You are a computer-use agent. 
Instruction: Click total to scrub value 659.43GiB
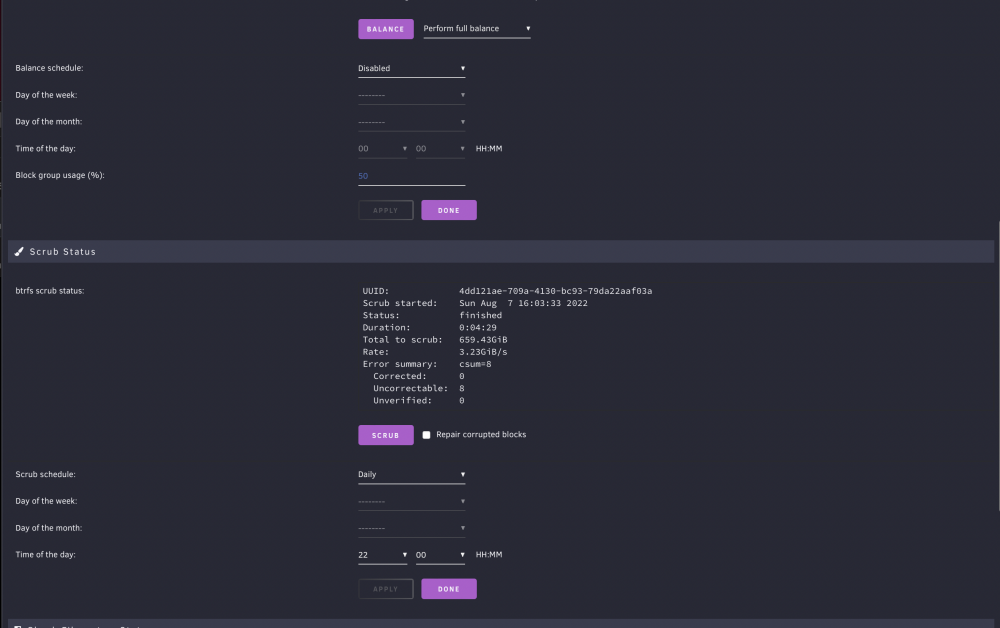(x=483, y=339)
